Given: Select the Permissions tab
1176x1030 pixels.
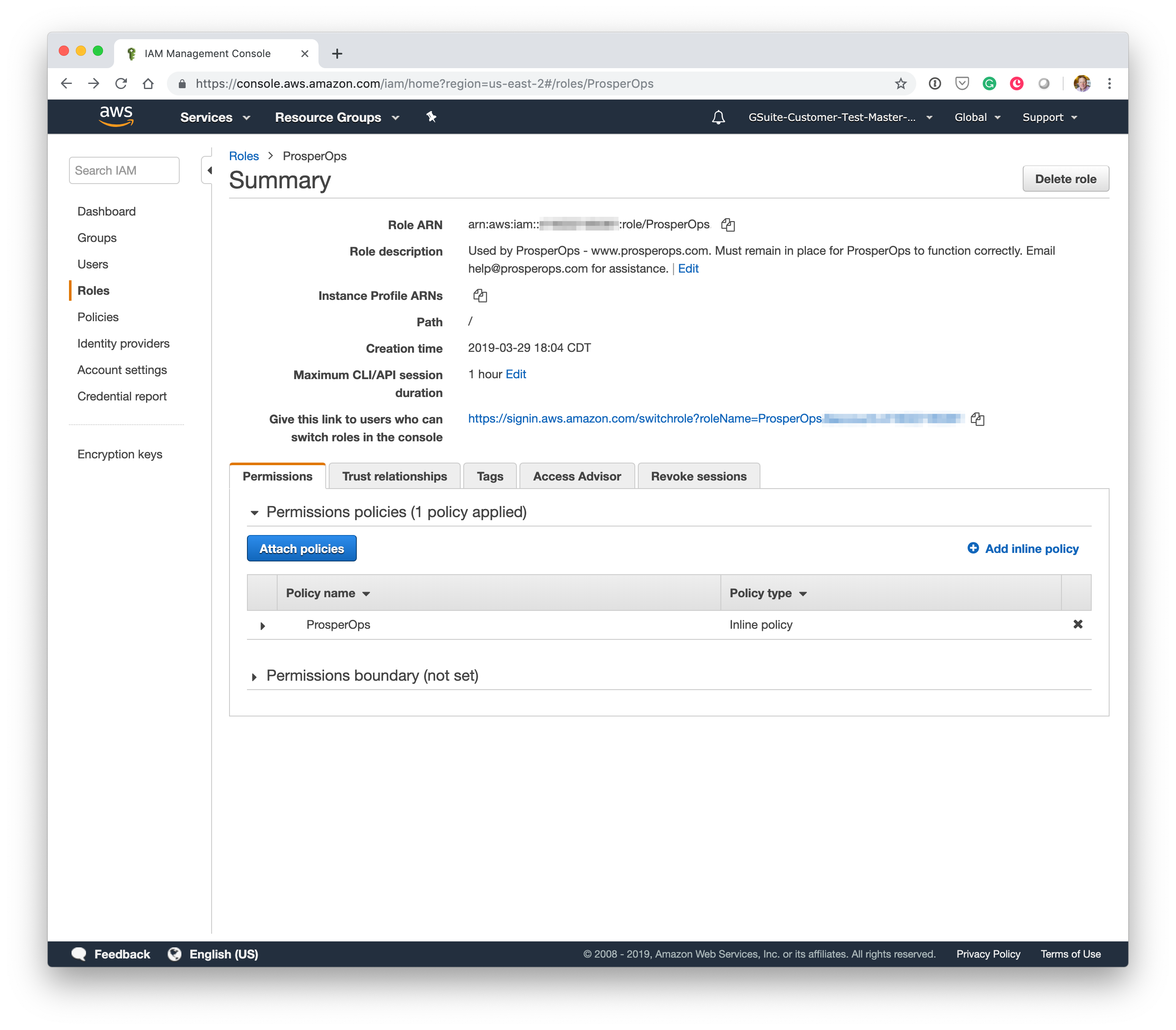Looking at the screenshot, I should tap(278, 477).
